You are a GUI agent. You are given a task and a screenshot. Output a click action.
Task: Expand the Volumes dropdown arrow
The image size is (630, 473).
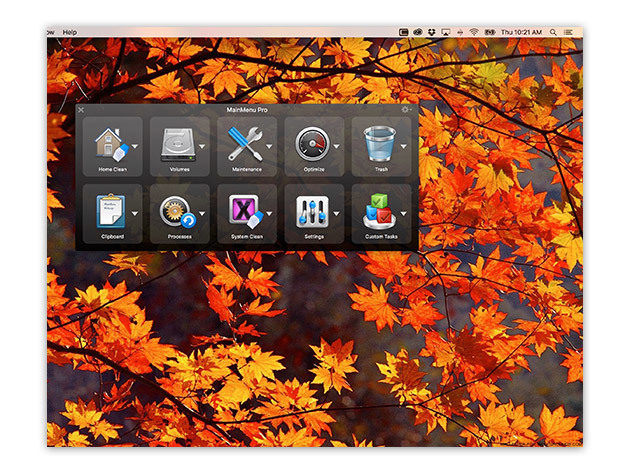point(202,146)
